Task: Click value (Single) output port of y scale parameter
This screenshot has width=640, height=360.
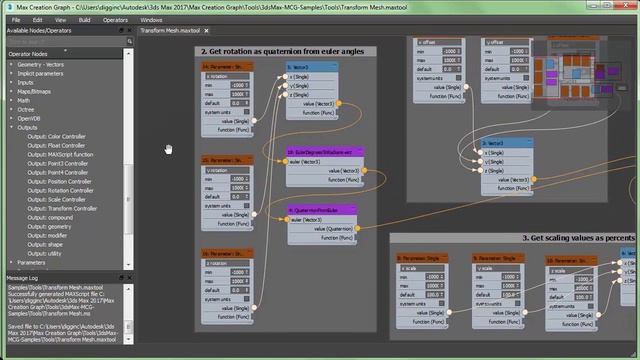Action: [525, 313]
